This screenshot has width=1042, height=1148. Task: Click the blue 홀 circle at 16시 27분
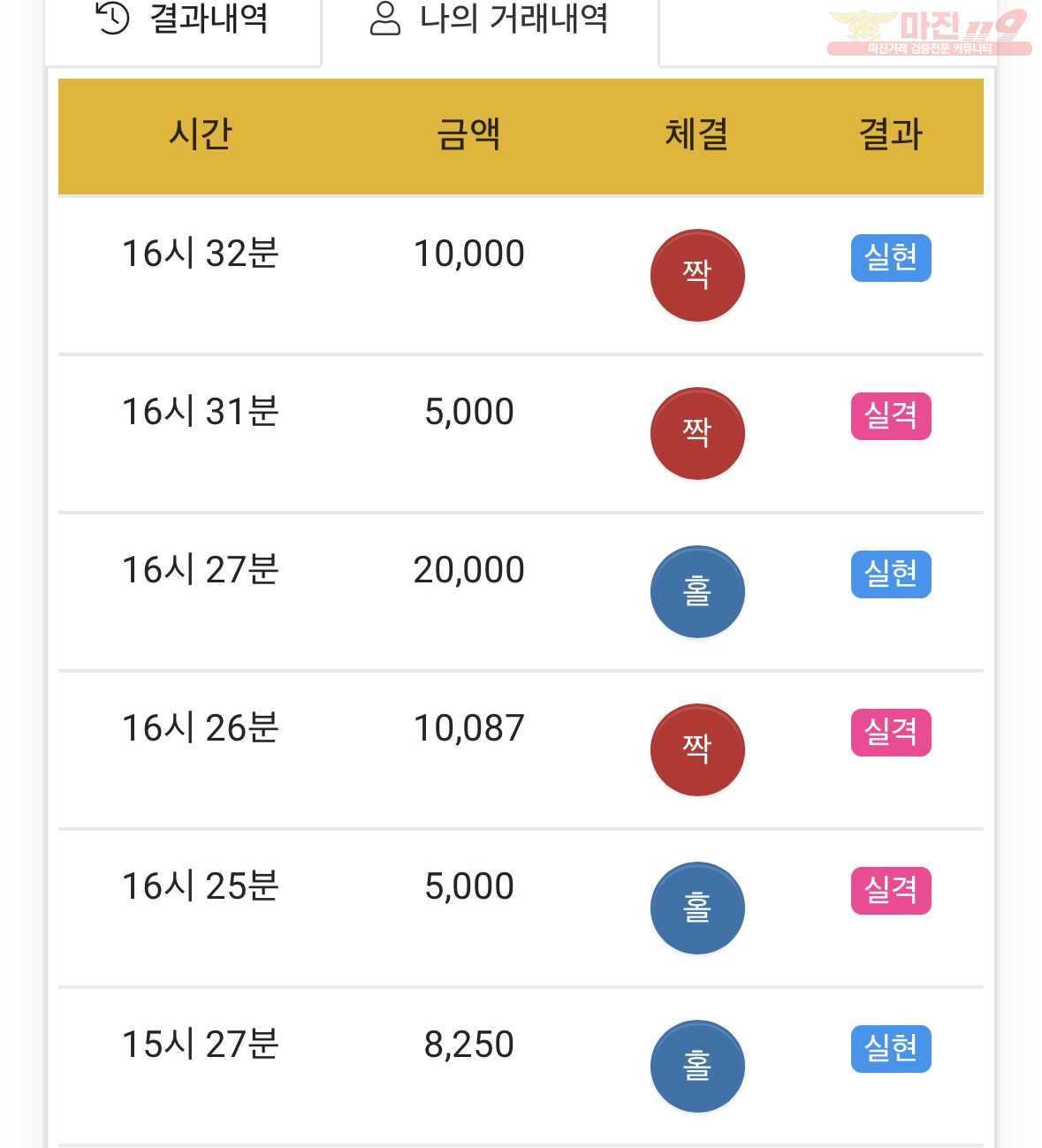click(697, 591)
